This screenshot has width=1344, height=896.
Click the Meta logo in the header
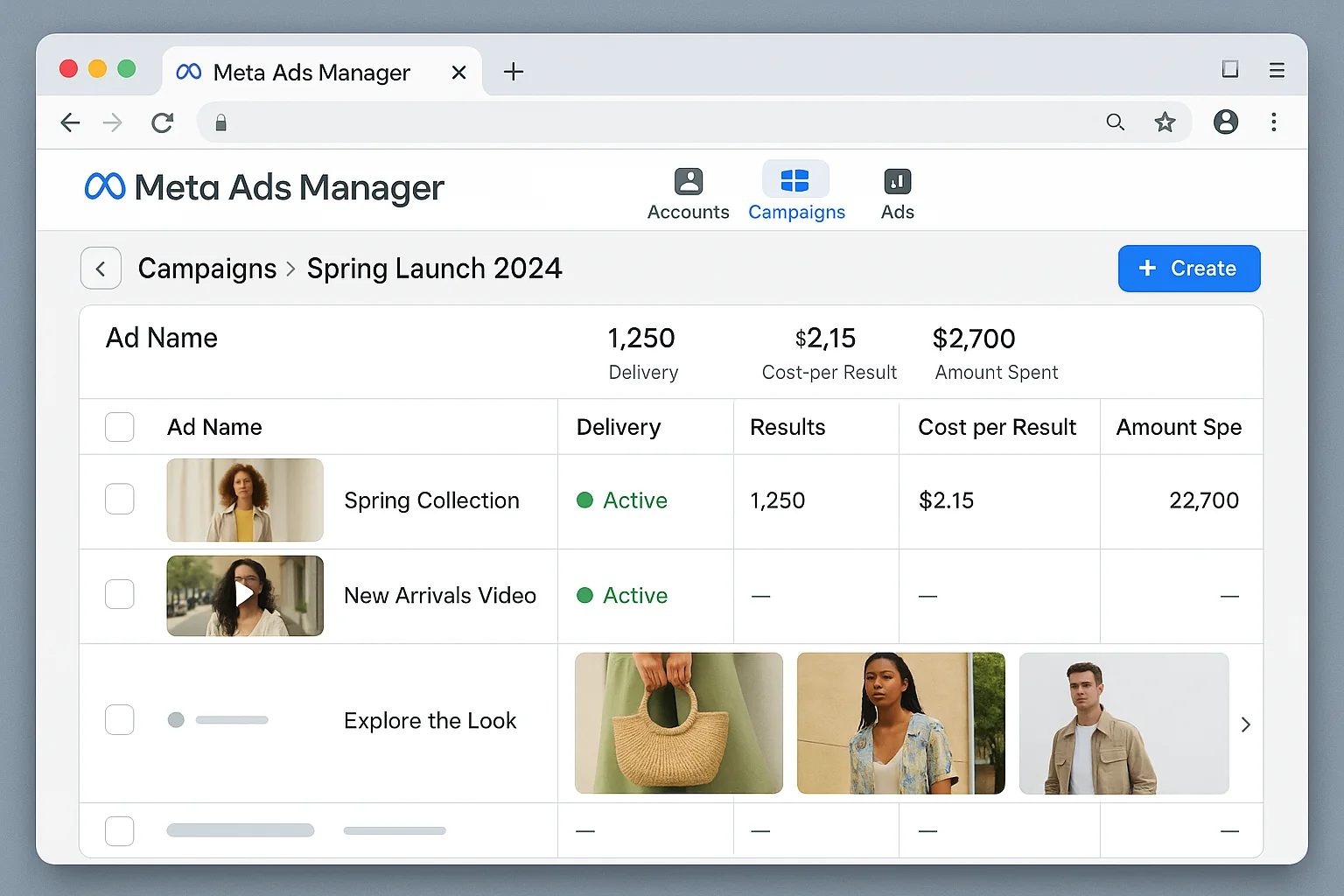pyautogui.click(x=104, y=186)
